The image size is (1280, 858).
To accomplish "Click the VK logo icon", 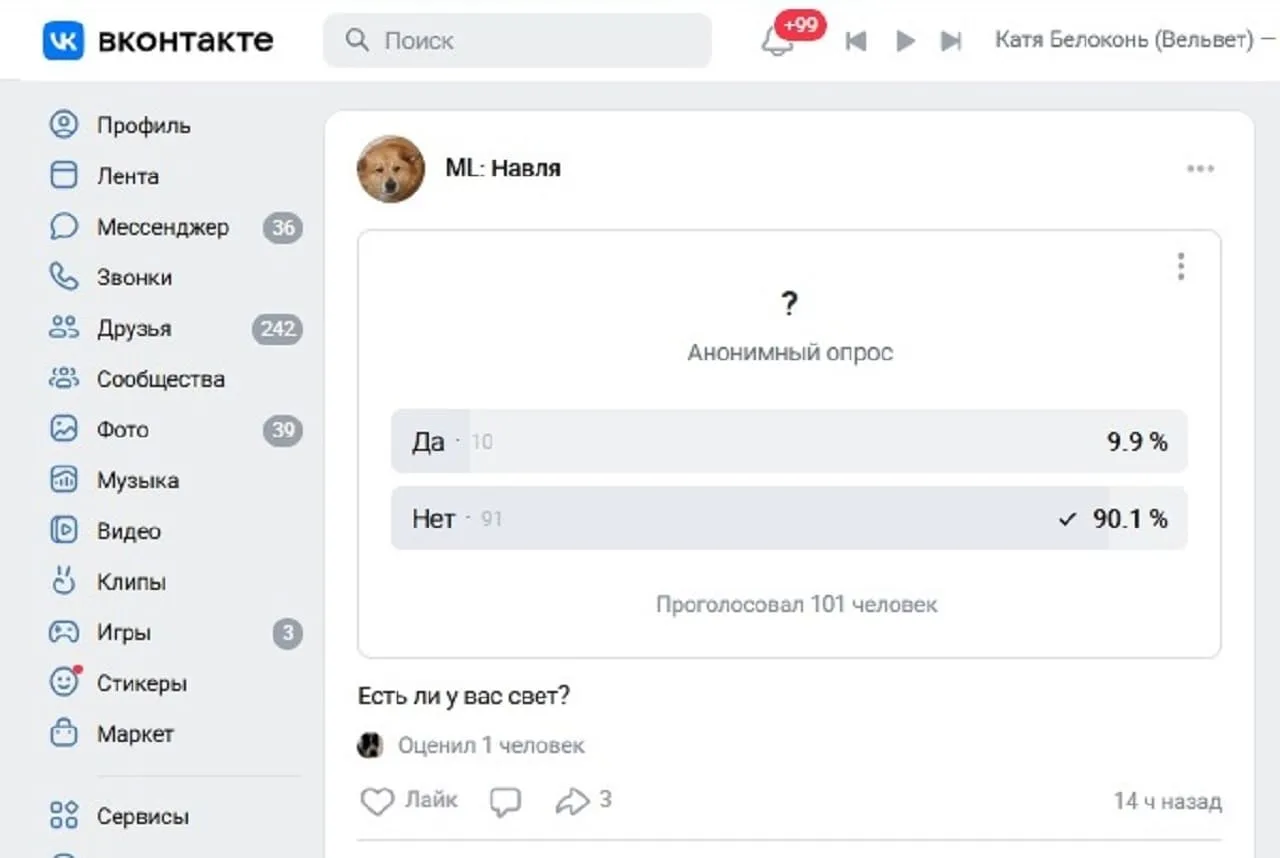I will (x=63, y=40).
